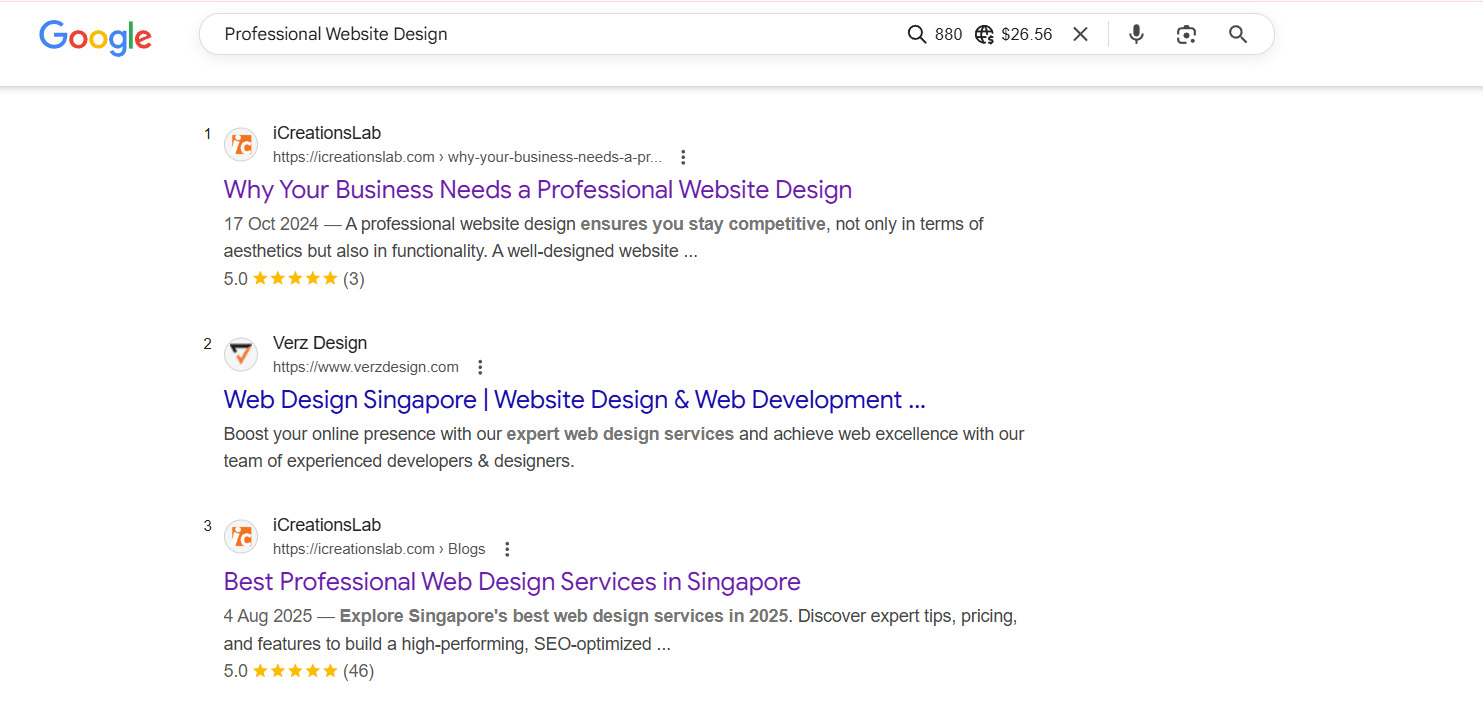
Task: Click the https://www.verzdesign.com URL
Action: coord(365,367)
